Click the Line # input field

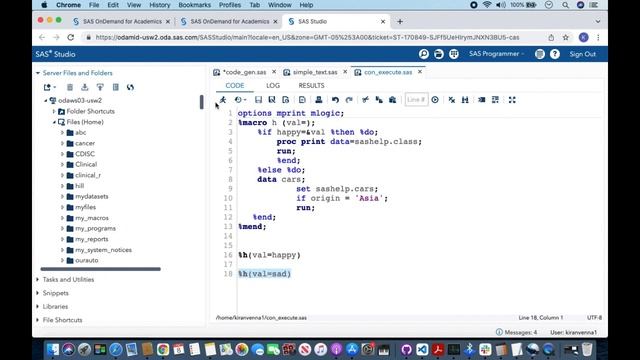(x=416, y=100)
